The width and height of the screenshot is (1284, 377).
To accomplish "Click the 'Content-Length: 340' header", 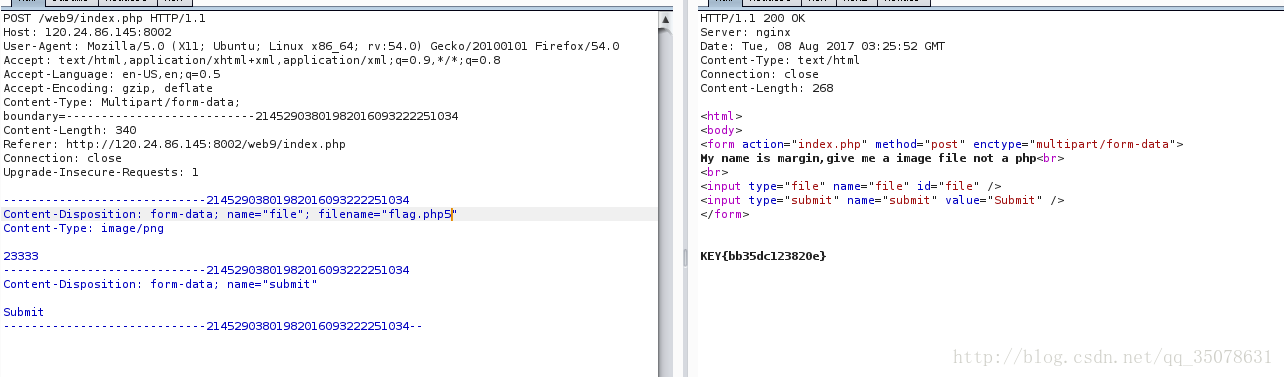I will click(70, 130).
